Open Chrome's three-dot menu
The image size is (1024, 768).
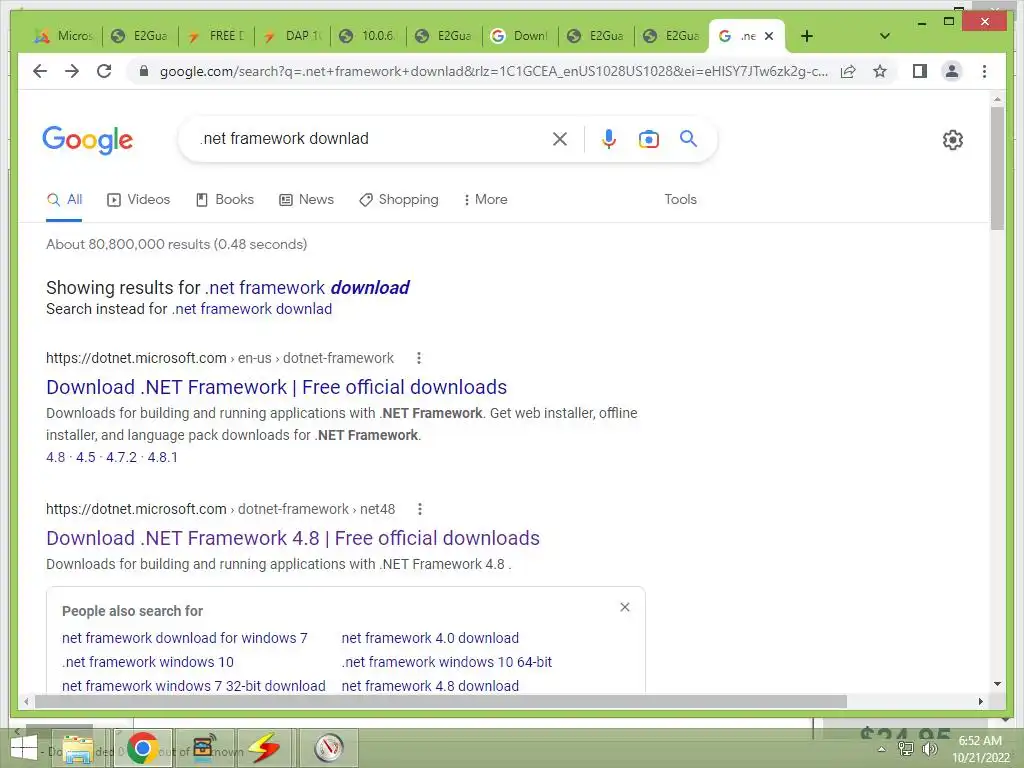coord(984,71)
